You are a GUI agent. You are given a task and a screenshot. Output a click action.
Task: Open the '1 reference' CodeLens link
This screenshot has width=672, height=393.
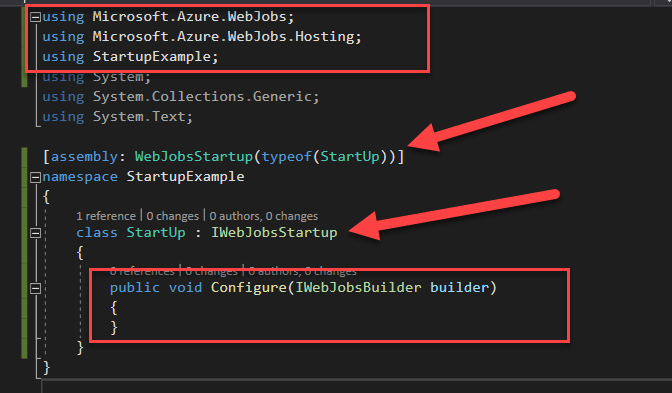pos(106,216)
